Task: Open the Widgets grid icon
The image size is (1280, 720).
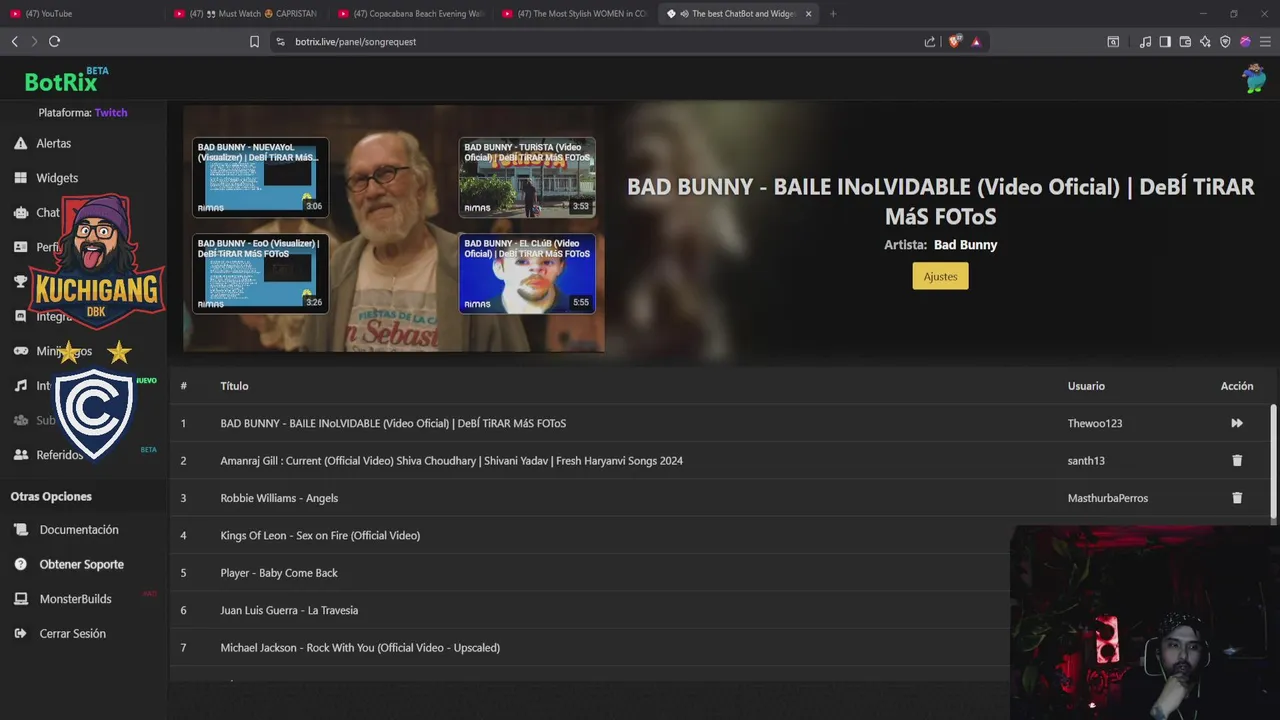Action: point(20,178)
